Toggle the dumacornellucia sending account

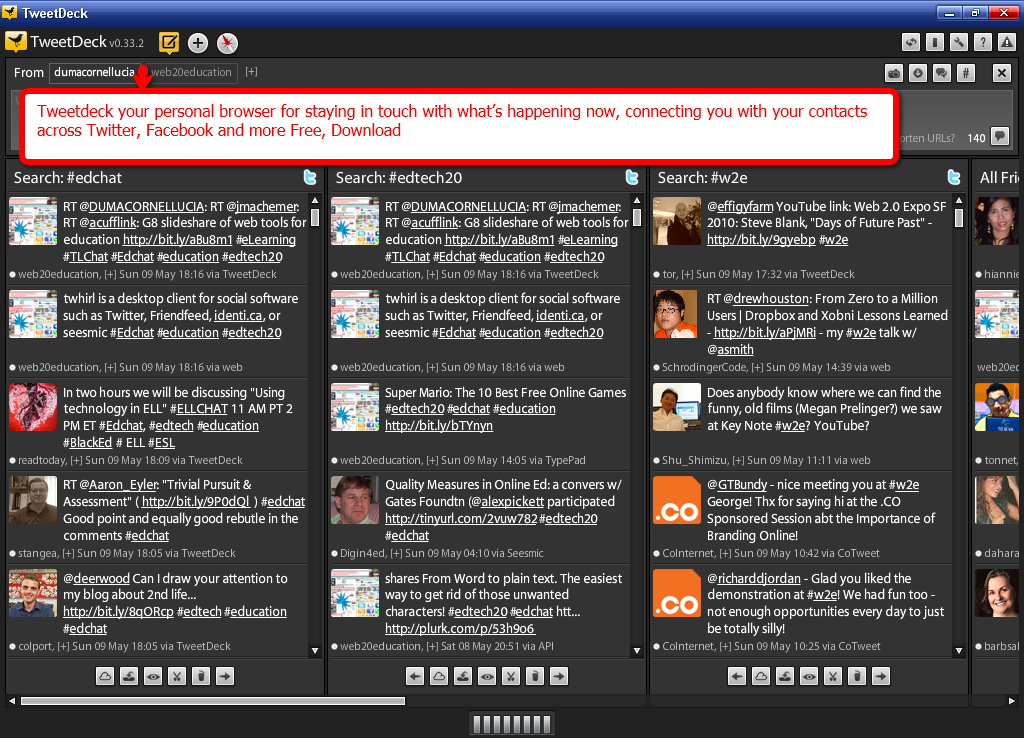pyautogui.click(x=93, y=72)
